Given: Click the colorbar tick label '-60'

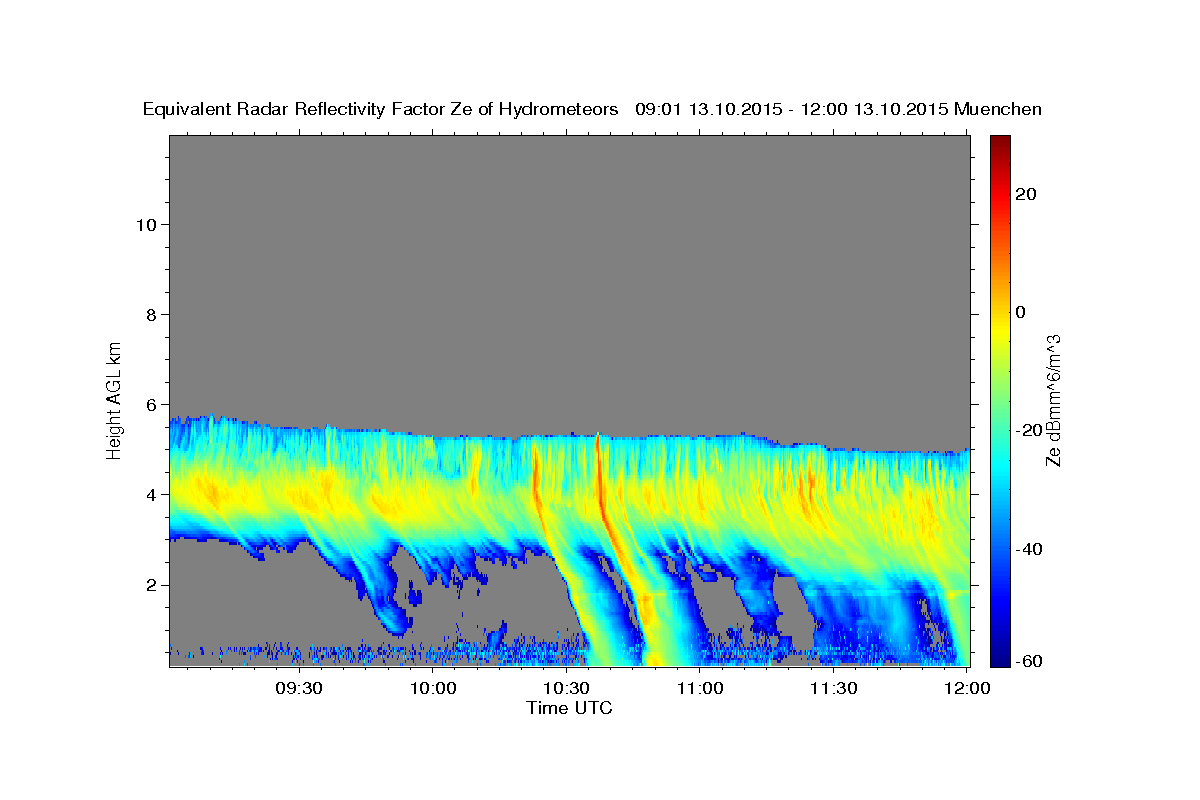Looking at the screenshot, I should point(1030,661).
